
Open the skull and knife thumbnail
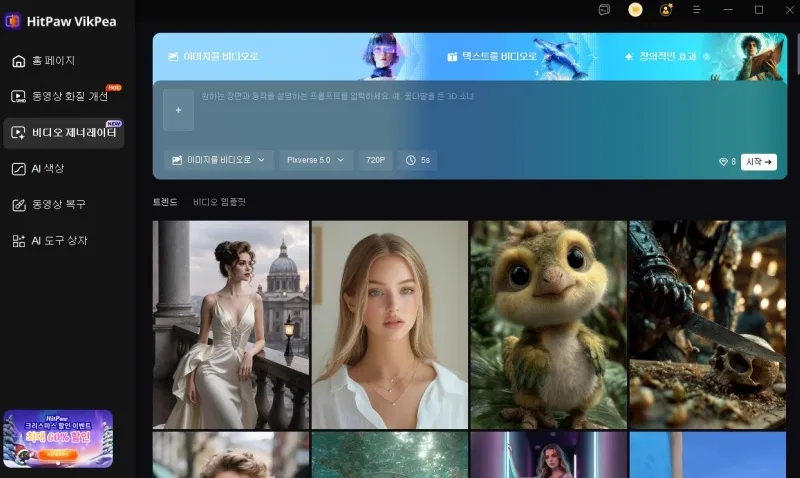click(x=708, y=324)
